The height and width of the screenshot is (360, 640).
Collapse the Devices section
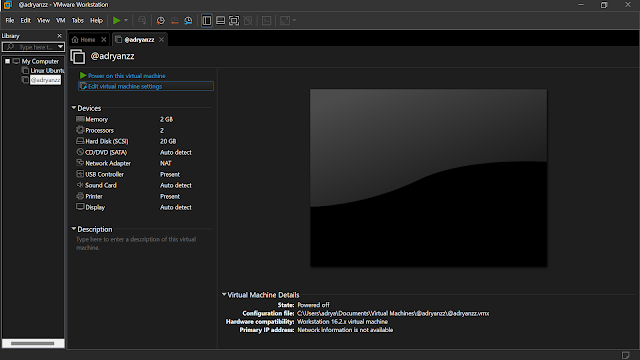[x=74, y=108]
